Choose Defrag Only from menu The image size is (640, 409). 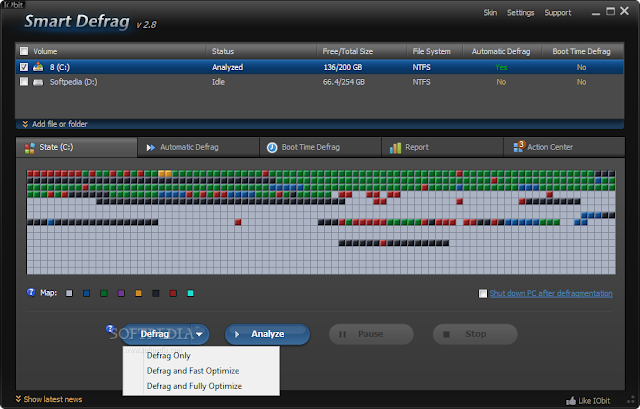coord(169,356)
